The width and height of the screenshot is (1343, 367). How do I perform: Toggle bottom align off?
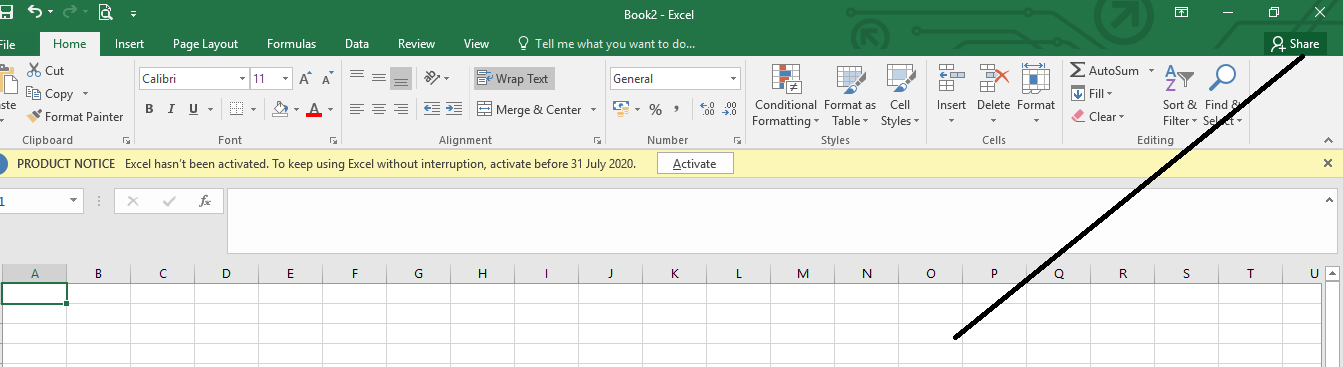(401, 78)
